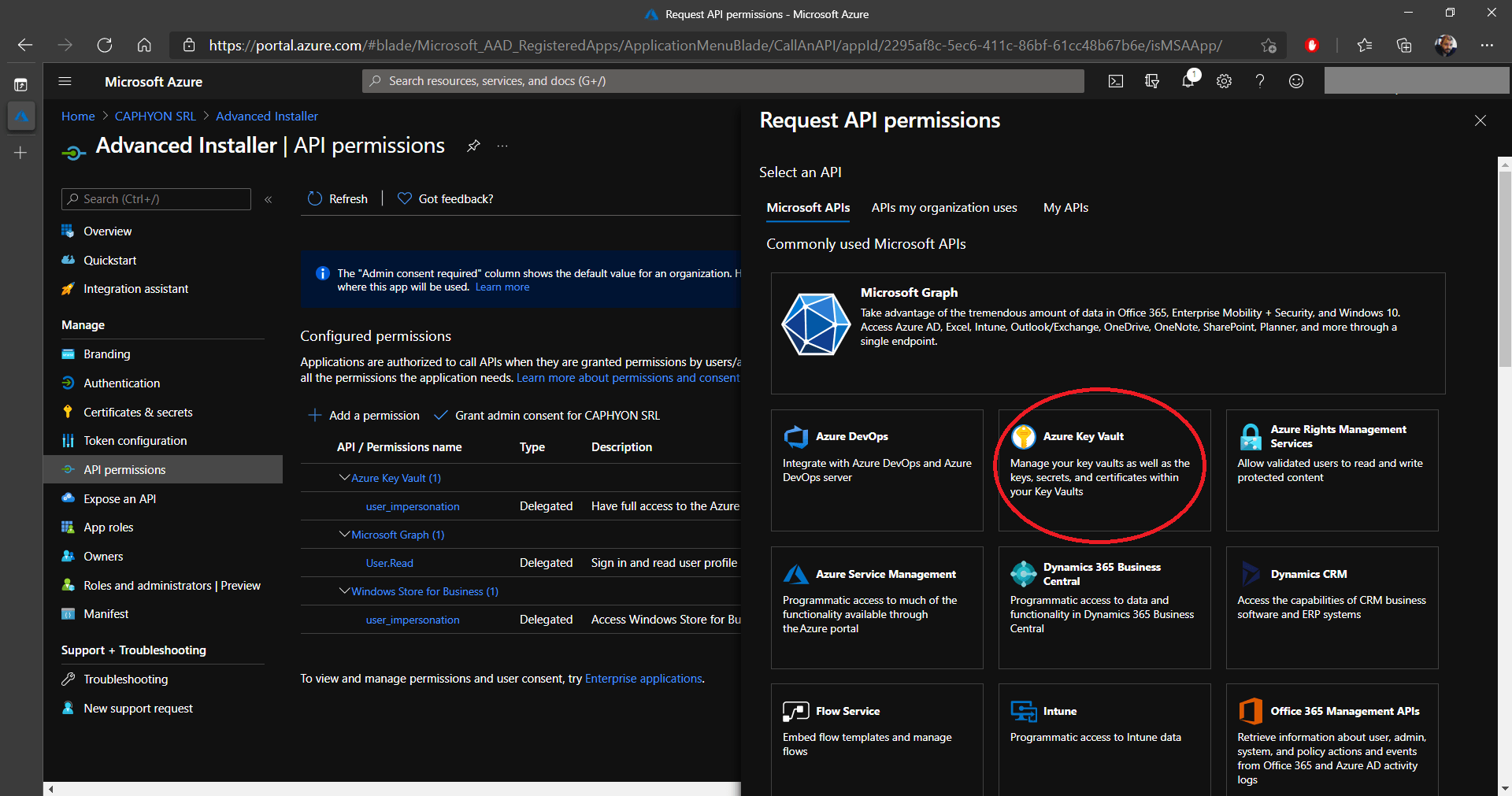Select the Azure Key Vault API card
This screenshot has width=1512, height=796.
[x=1104, y=470]
